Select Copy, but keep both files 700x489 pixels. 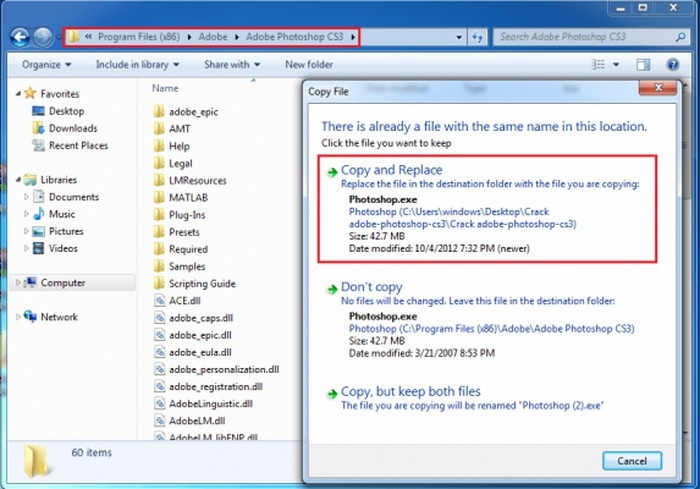click(x=411, y=392)
